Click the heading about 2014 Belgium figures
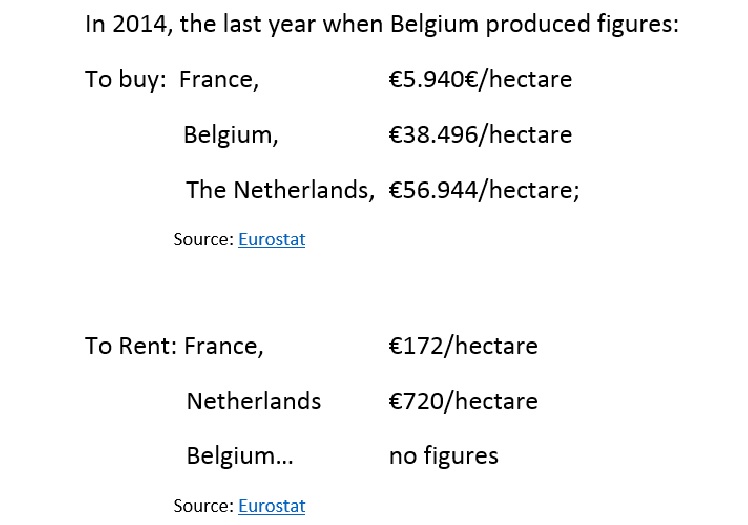 click(382, 24)
